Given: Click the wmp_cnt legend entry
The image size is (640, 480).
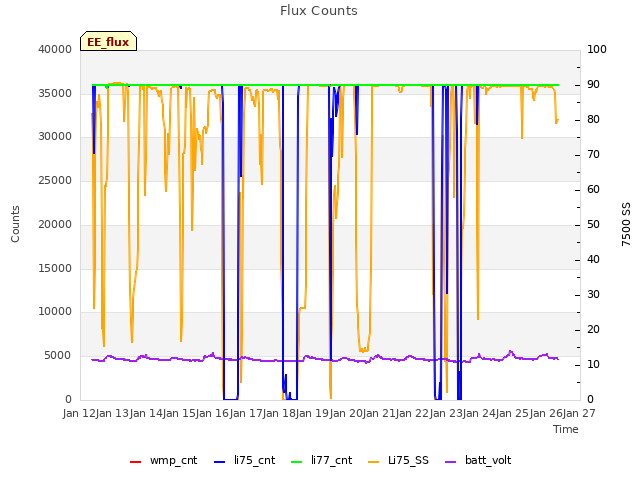Looking at the screenshot, I should point(163,460).
